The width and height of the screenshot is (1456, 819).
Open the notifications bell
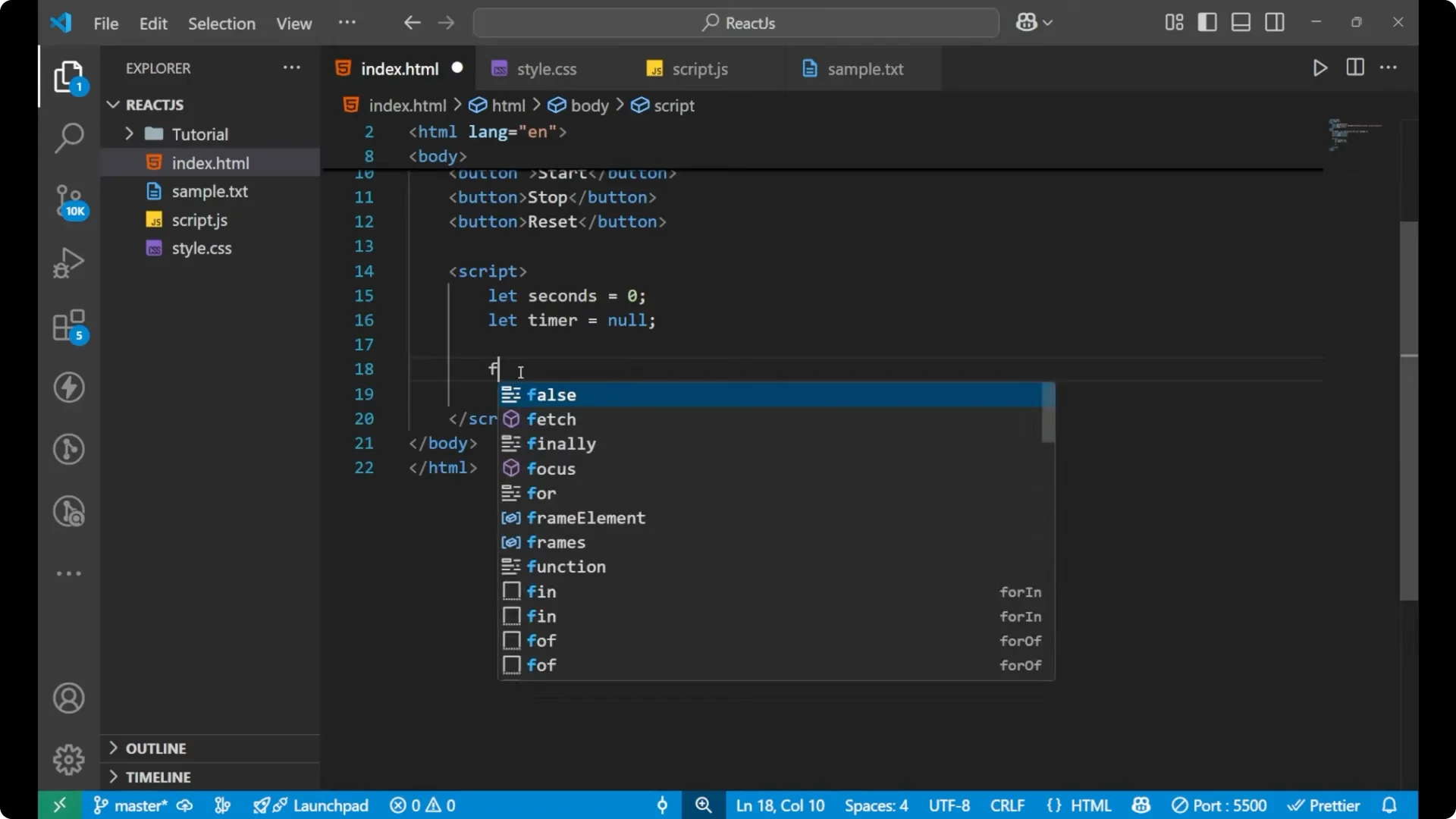(1390, 805)
